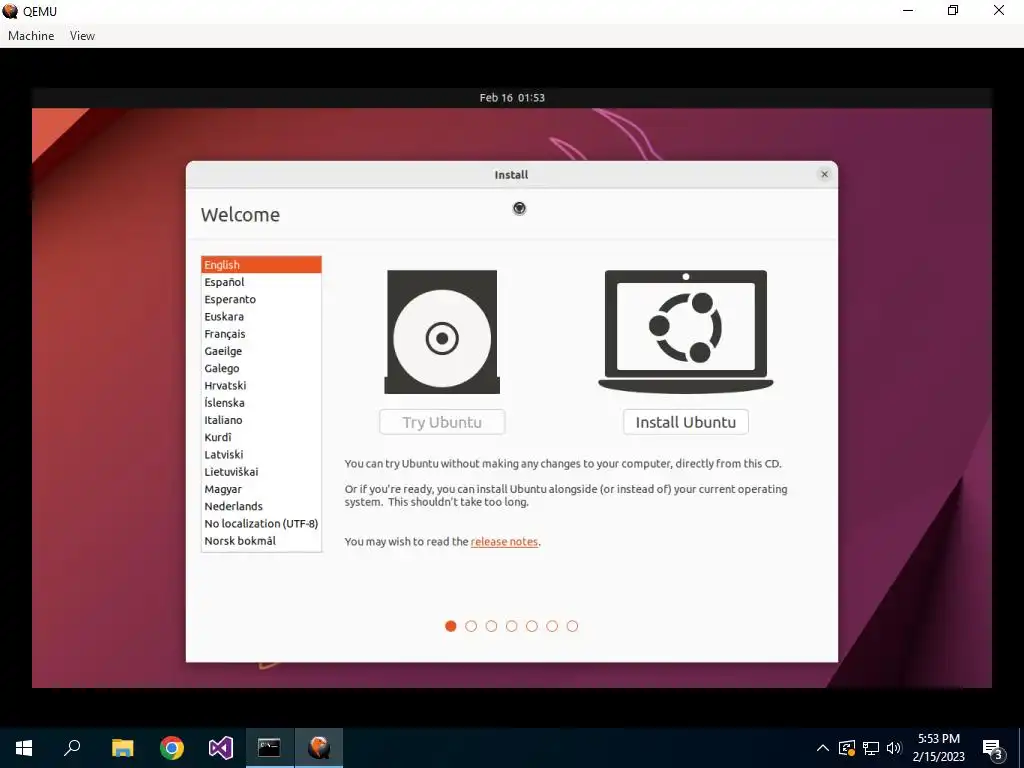
Task: Open Windows Start menu
Action: point(24,748)
